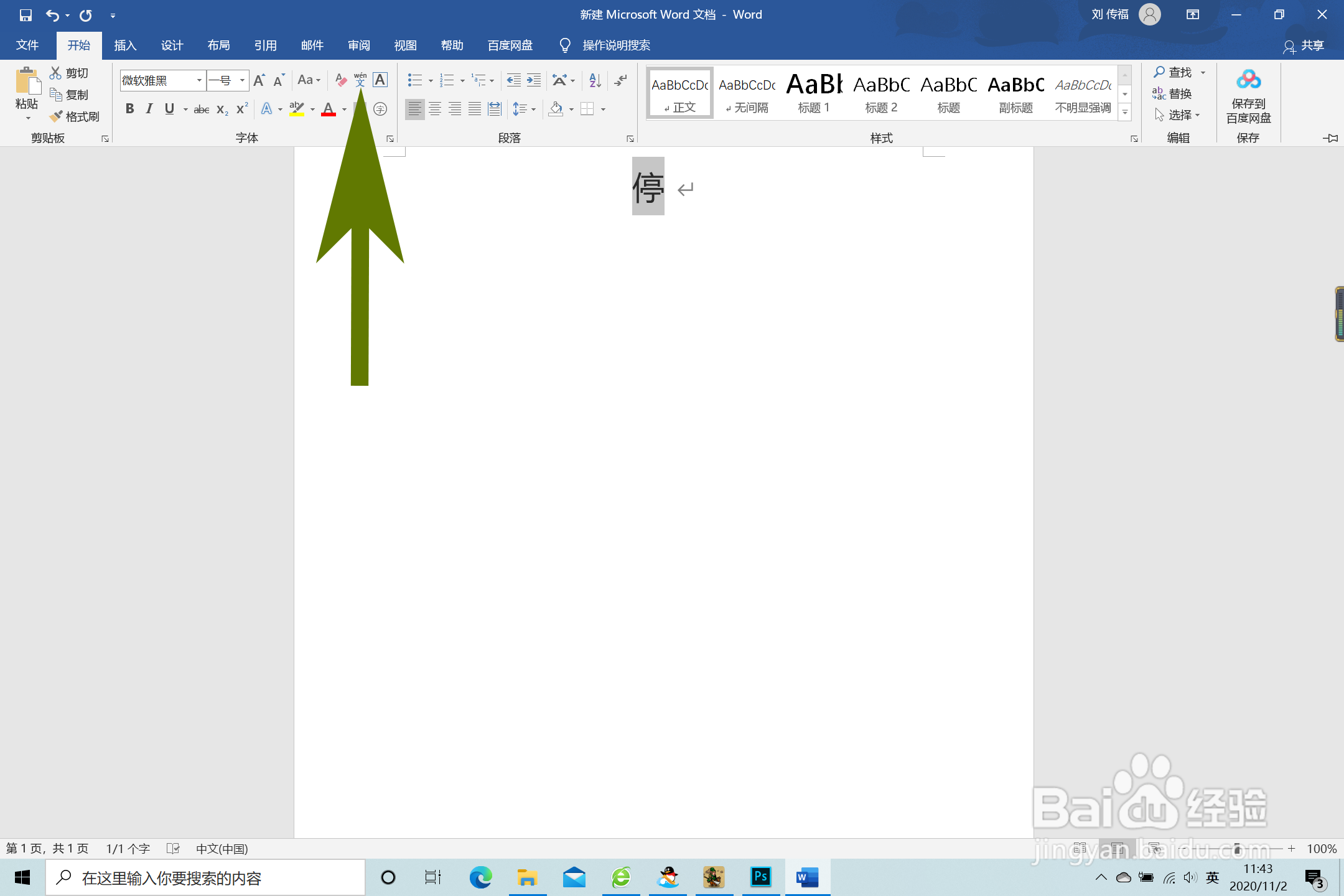This screenshot has height=896, width=1344.
Task: Decrease paragraph indent
Action: [513, 80]
